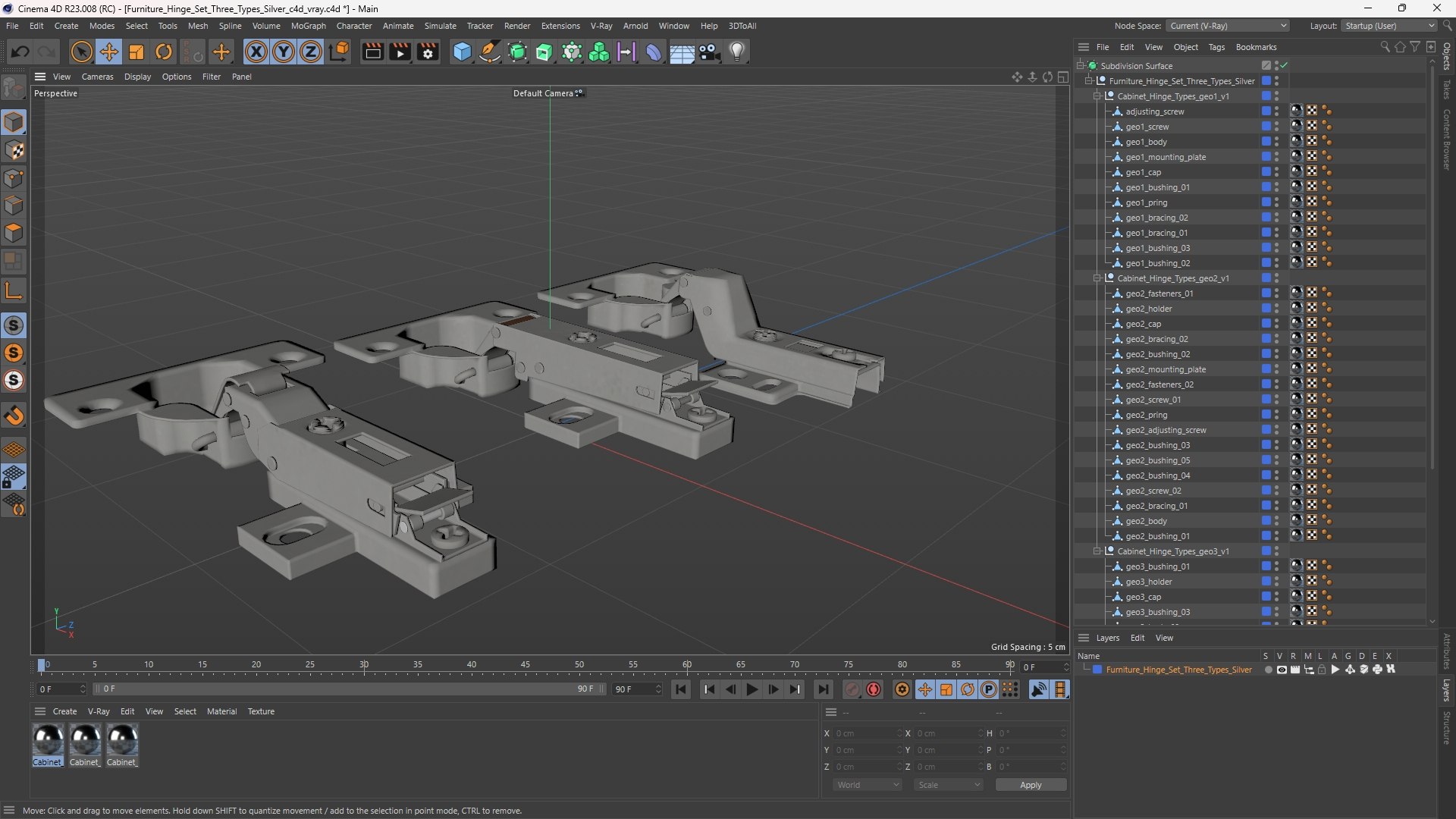Collapse the Subdivision Surface tree node
The width and height of the screenshot is (1456, 819).
click(1080, 66)
